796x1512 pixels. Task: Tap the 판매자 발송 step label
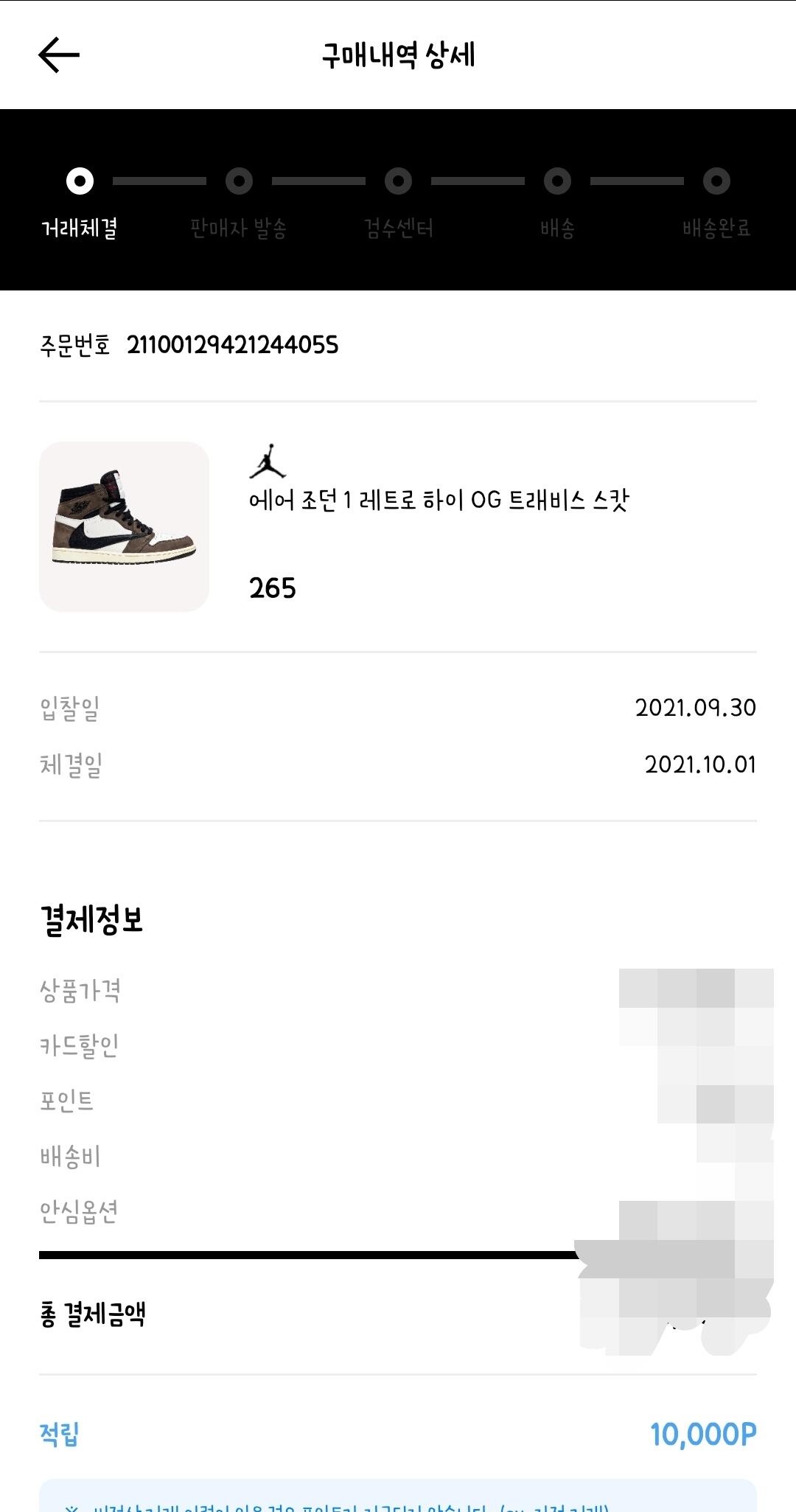coord(239,229)
